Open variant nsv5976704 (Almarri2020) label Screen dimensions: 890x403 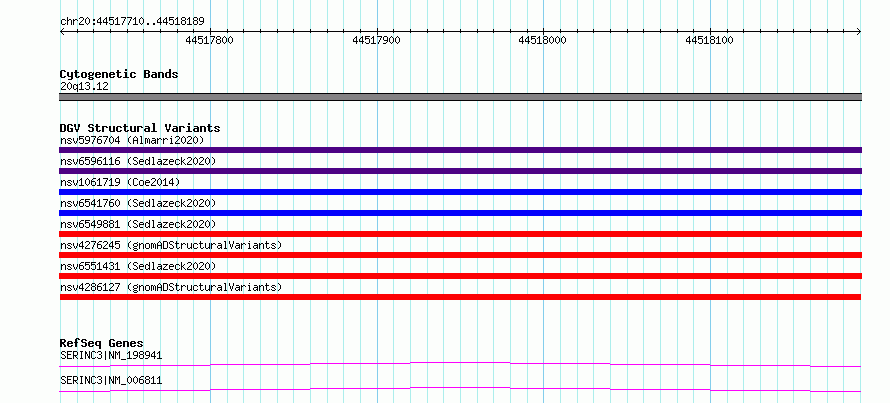point(132,140)
